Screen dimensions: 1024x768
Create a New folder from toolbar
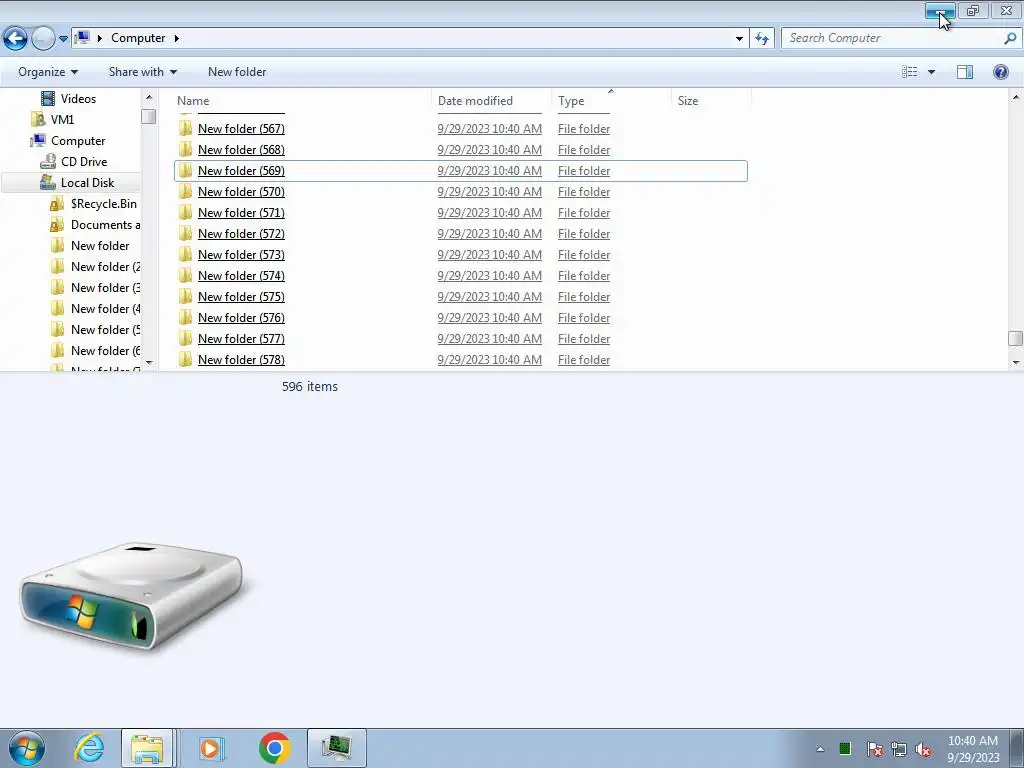(x=237, y=72)
